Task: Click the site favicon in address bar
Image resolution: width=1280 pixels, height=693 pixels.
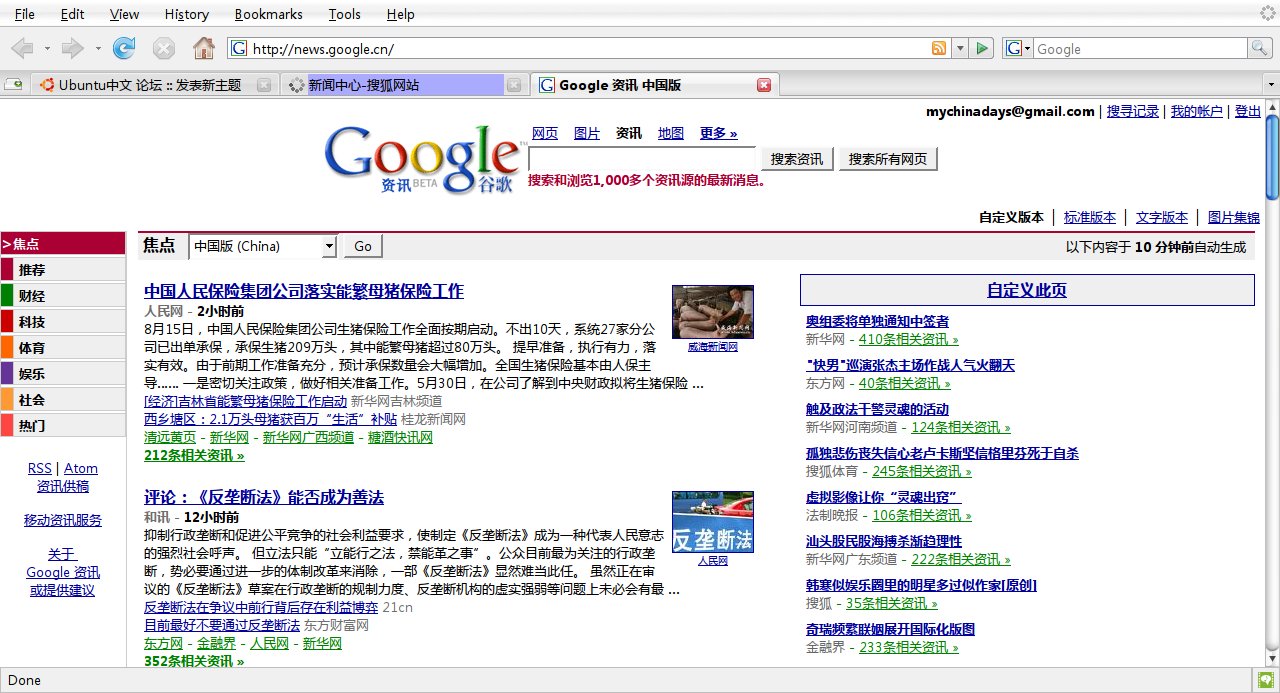Action: 238,48
